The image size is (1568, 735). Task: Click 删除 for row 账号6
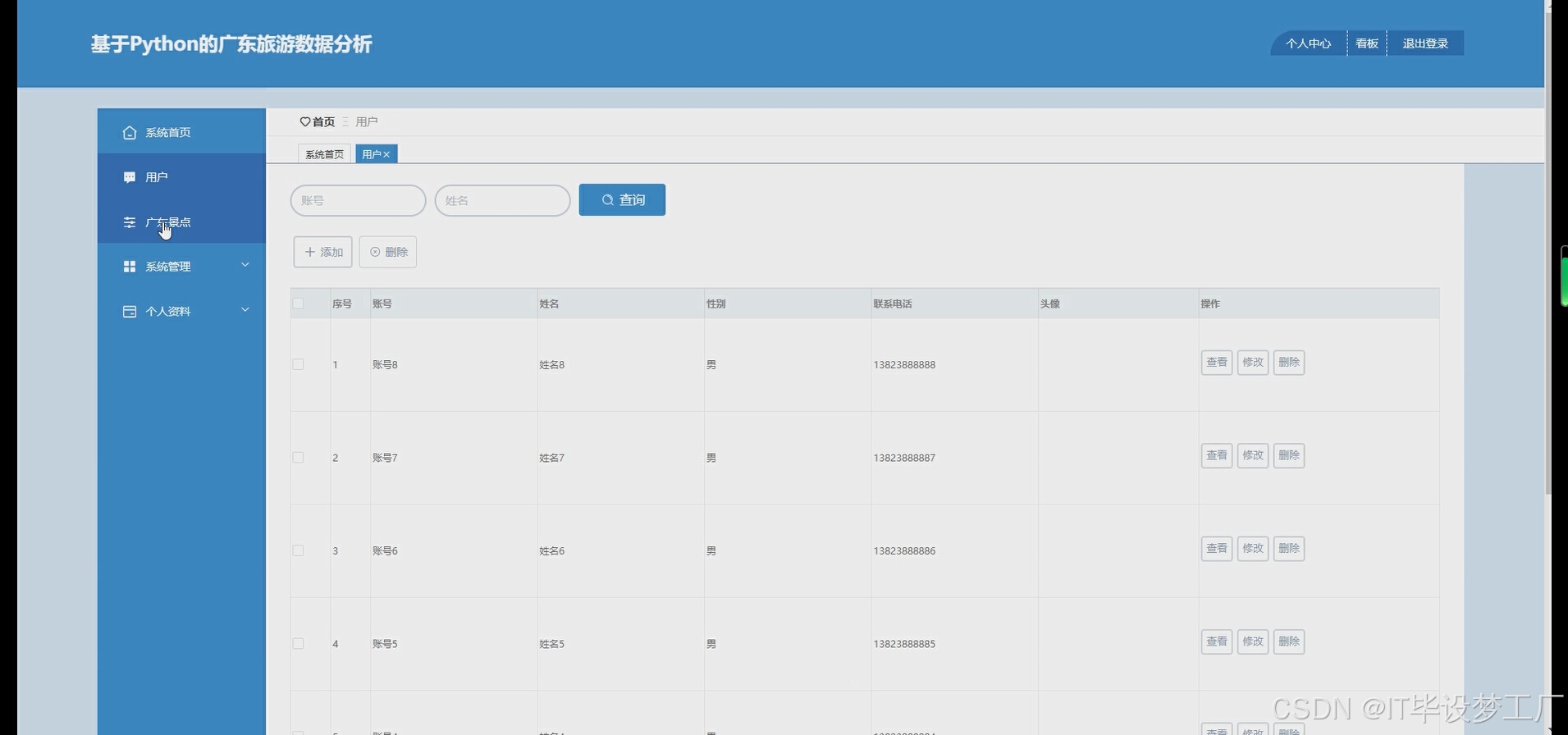[1289, 549]
